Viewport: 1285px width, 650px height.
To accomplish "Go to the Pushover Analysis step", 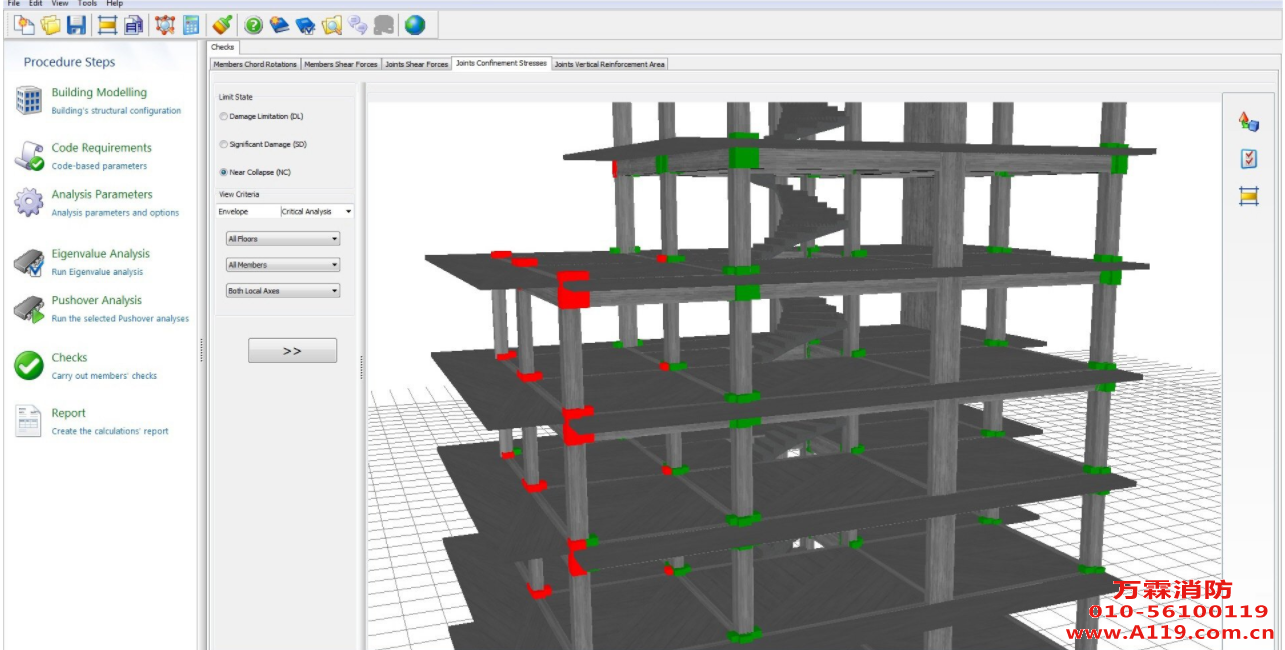I will (x=96, y=300).
